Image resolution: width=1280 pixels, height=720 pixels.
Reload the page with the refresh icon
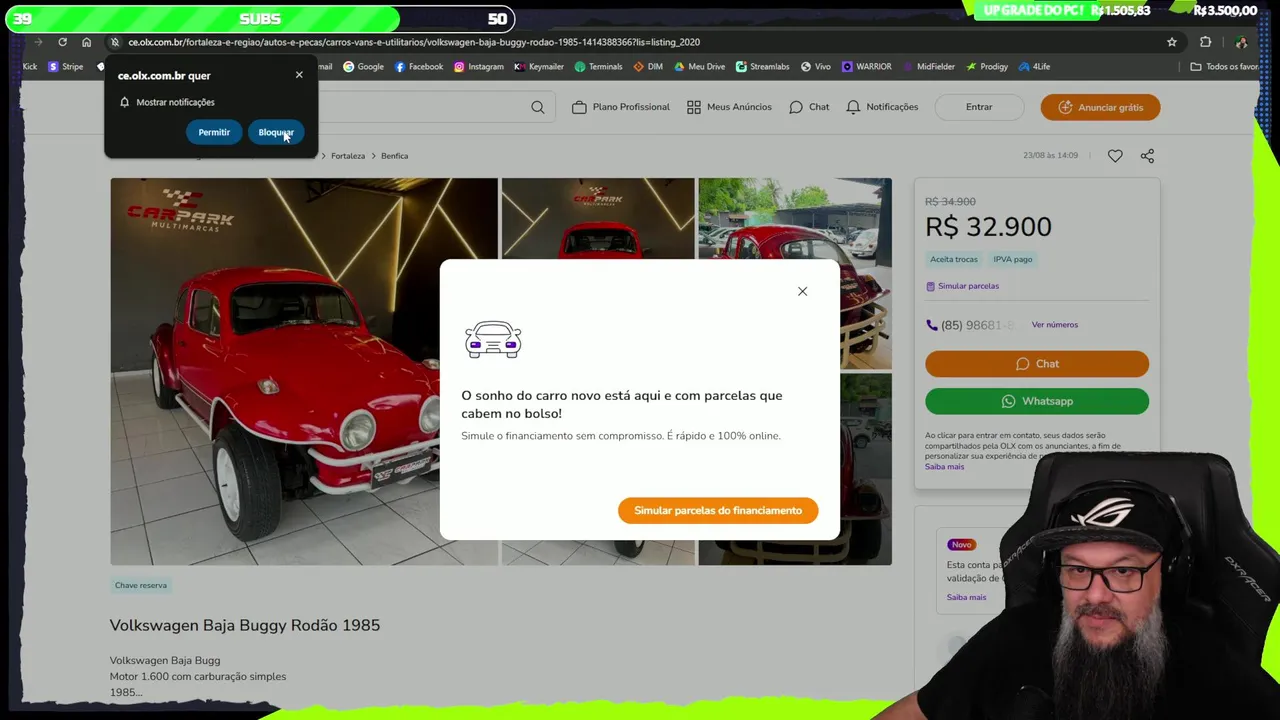(62, 42)
